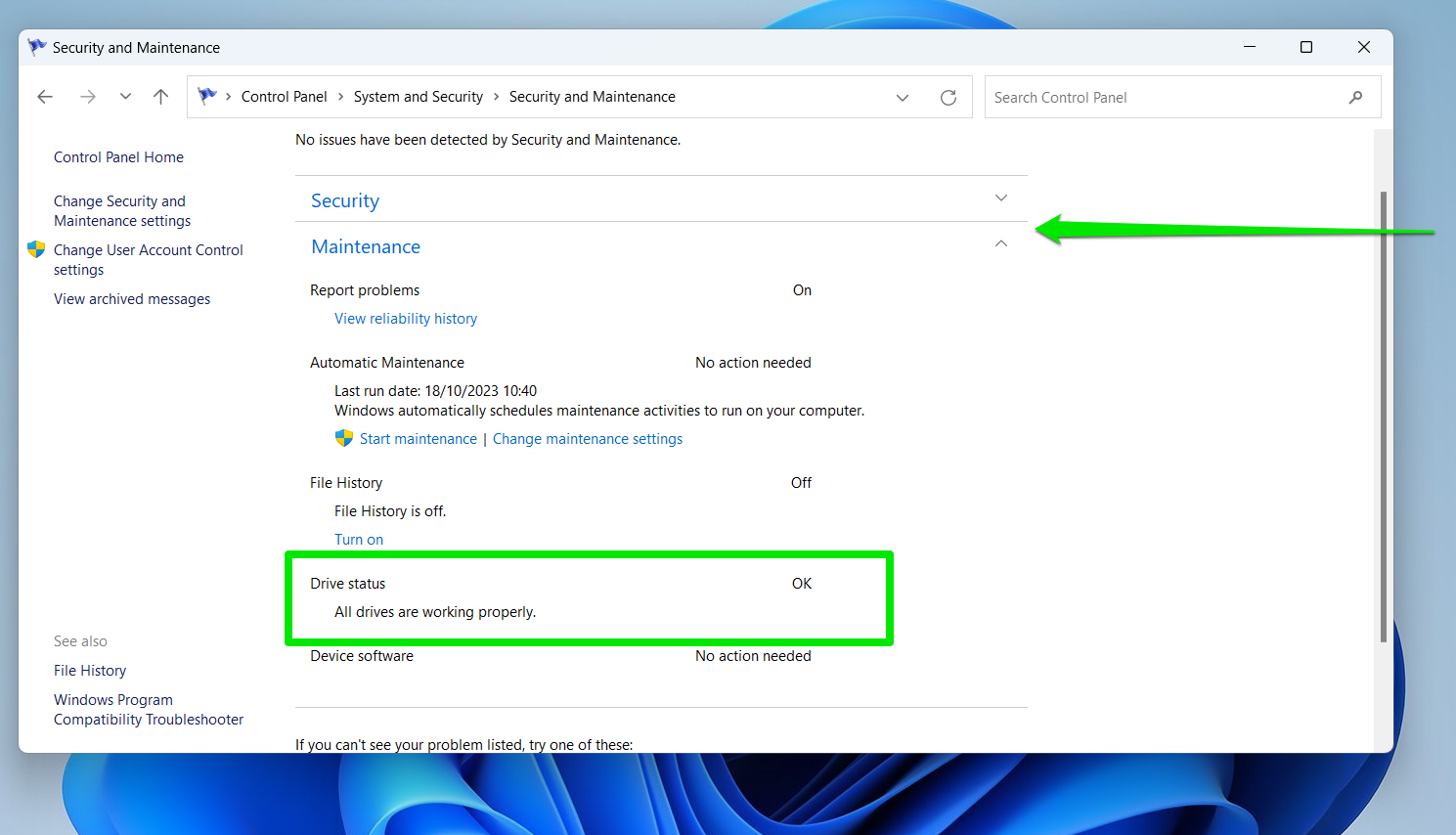Open the address bar history dropdown
This screenshot has height=835, width=1456.
point(903,98)
